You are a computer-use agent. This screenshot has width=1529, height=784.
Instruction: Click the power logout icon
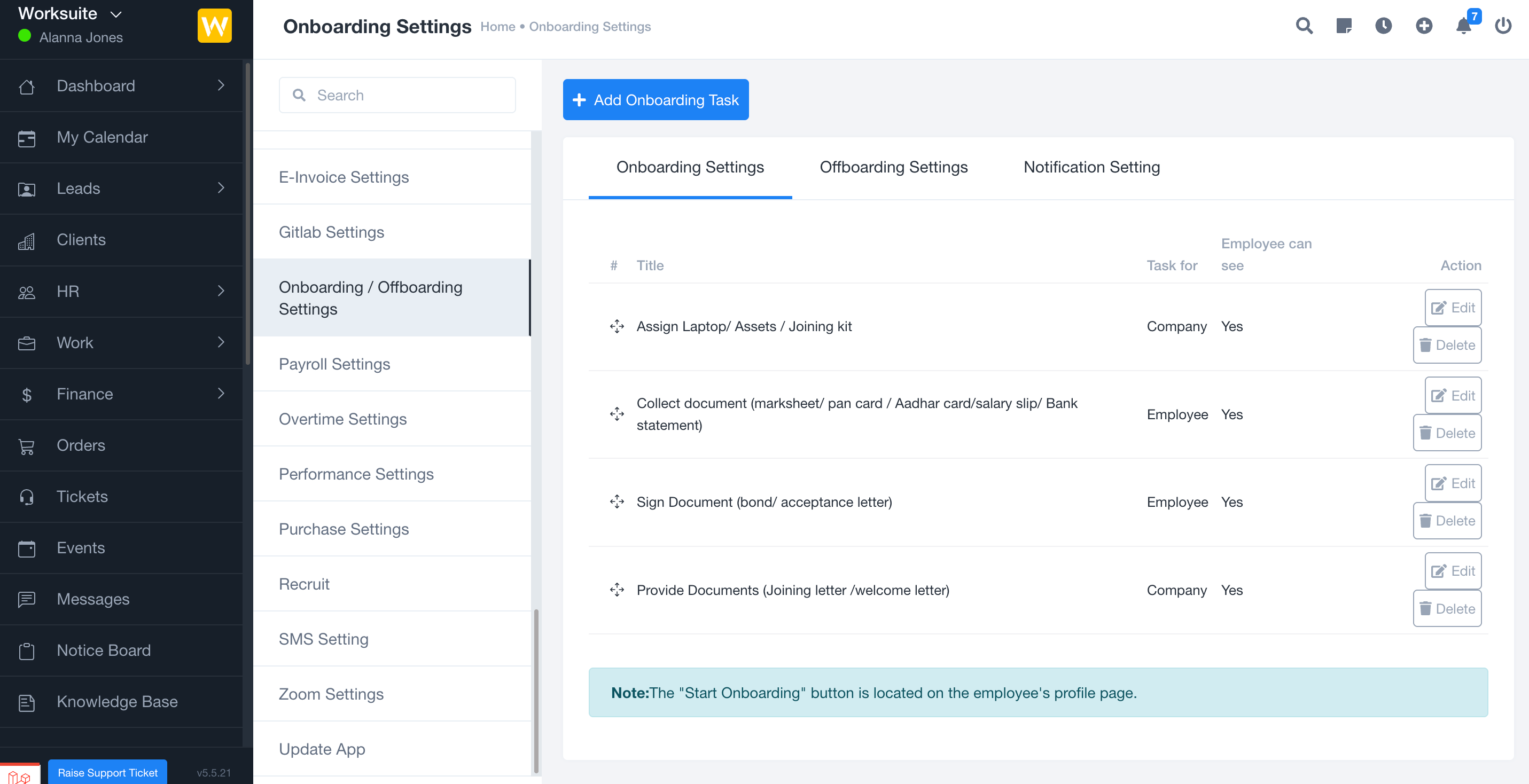(x=1503, y=26)
